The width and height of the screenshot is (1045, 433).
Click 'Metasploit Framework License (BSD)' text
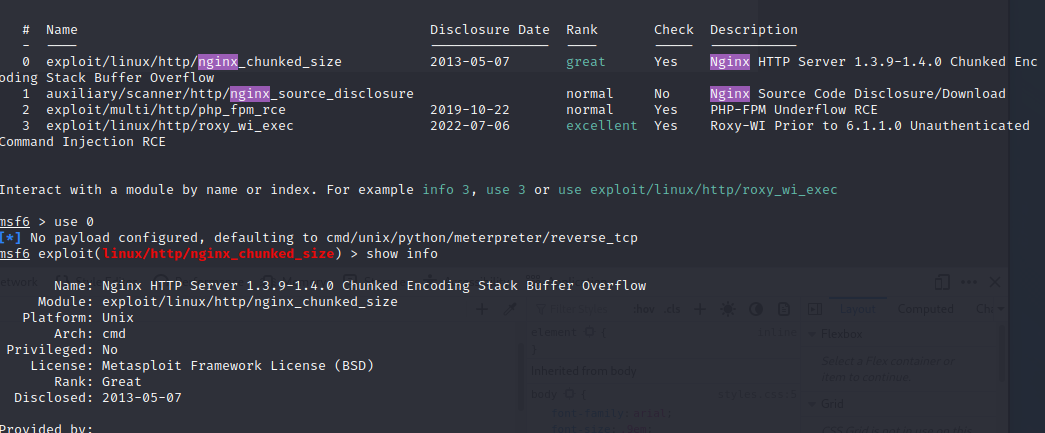pyautogui.click(x=238, y=366)
